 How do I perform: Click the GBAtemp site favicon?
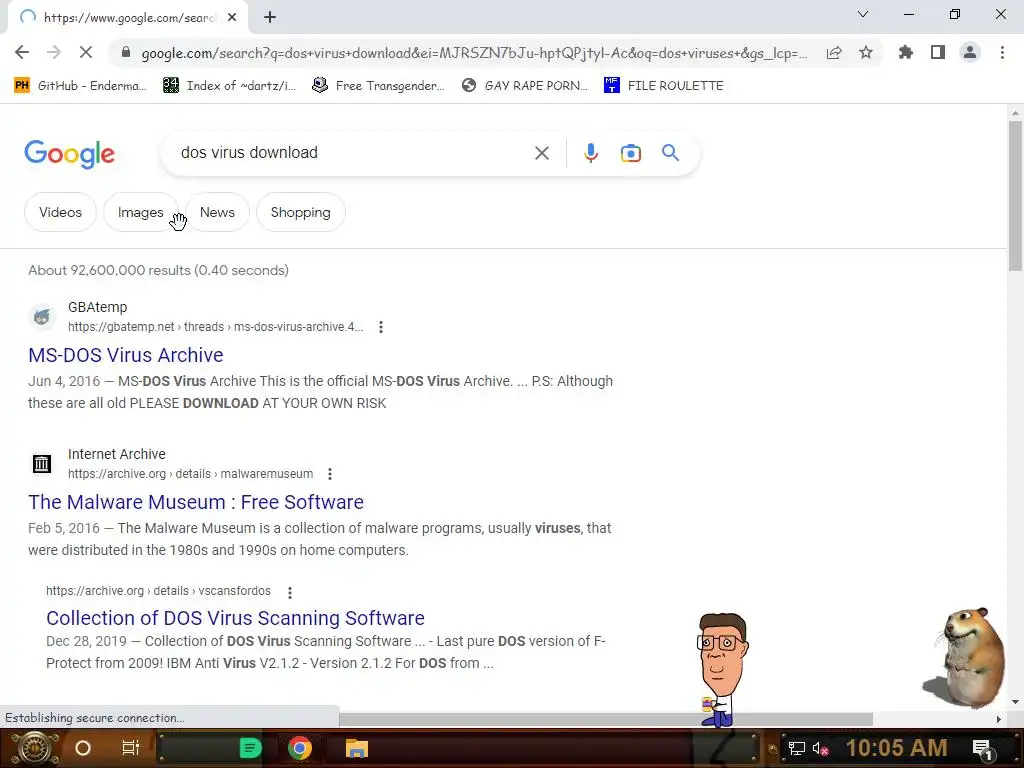[42, 317]
